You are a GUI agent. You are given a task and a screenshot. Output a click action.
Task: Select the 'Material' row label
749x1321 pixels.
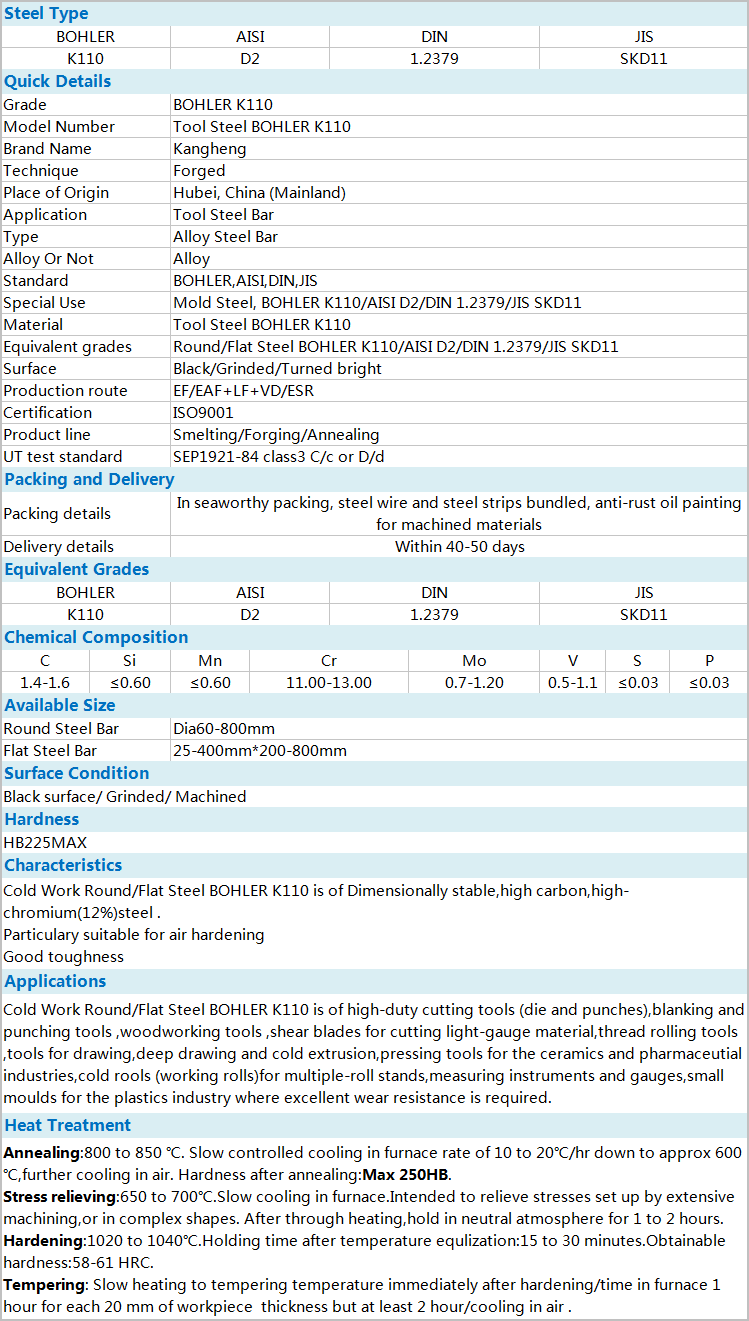pyautogui.click(x=33, y=324)
